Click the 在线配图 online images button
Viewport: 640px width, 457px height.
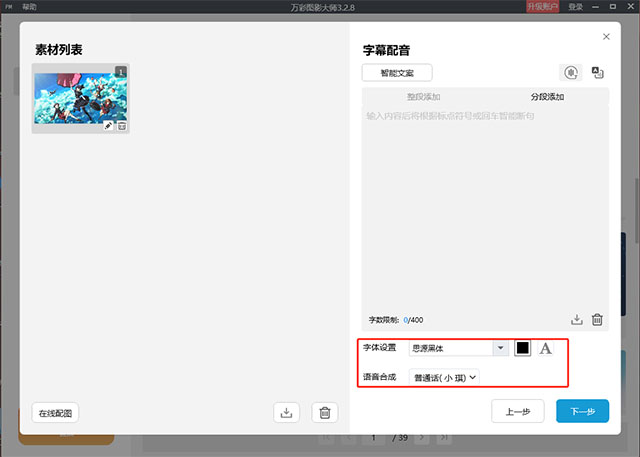(55, 413)
